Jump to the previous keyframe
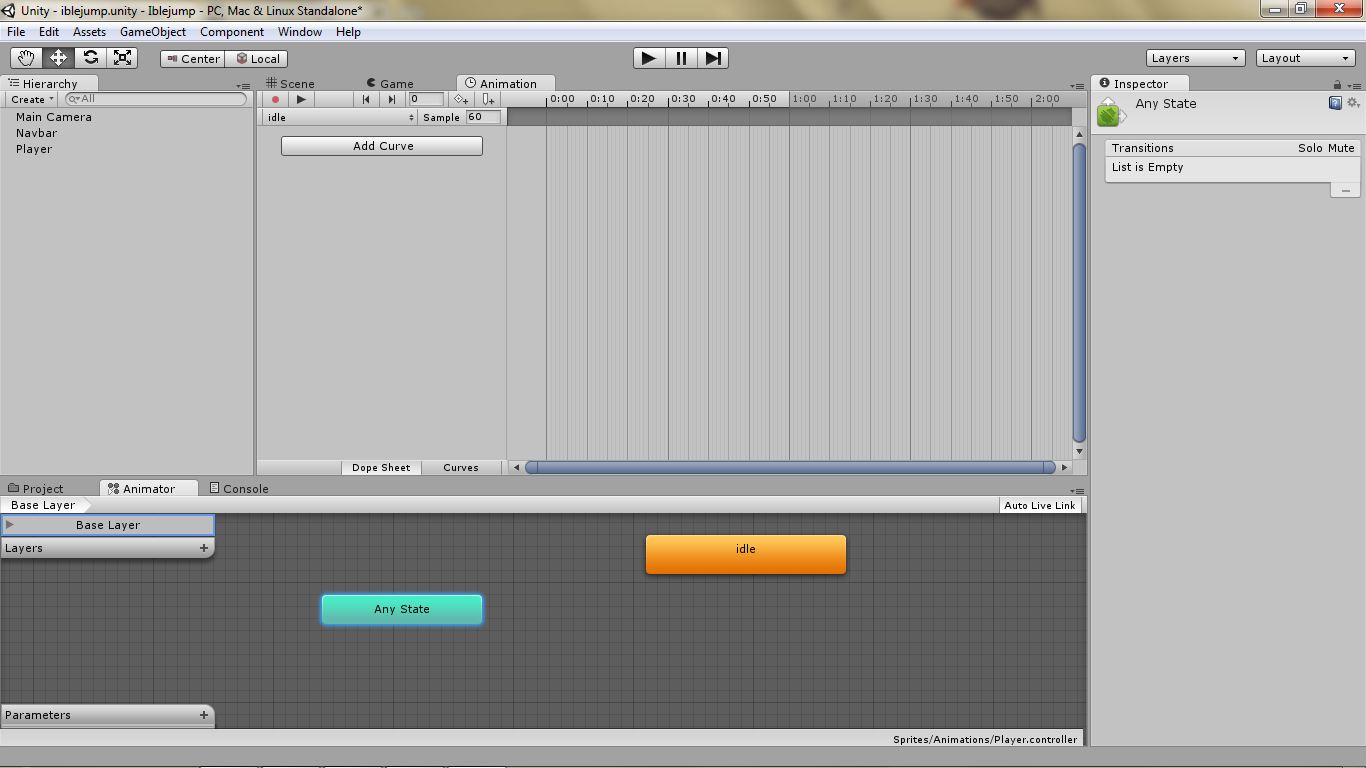This screenshot has width=1366, height=768. point(367,99)
